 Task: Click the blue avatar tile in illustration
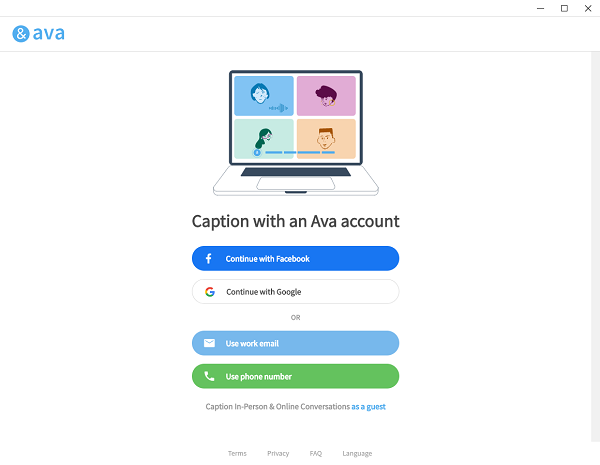(x=264, y=96)
